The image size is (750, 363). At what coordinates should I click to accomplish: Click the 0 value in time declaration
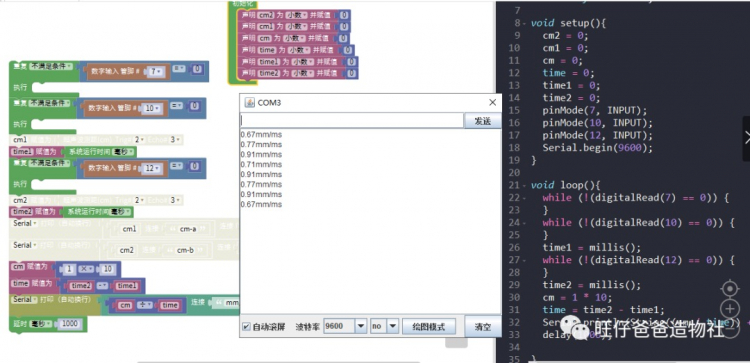point(348,50)
